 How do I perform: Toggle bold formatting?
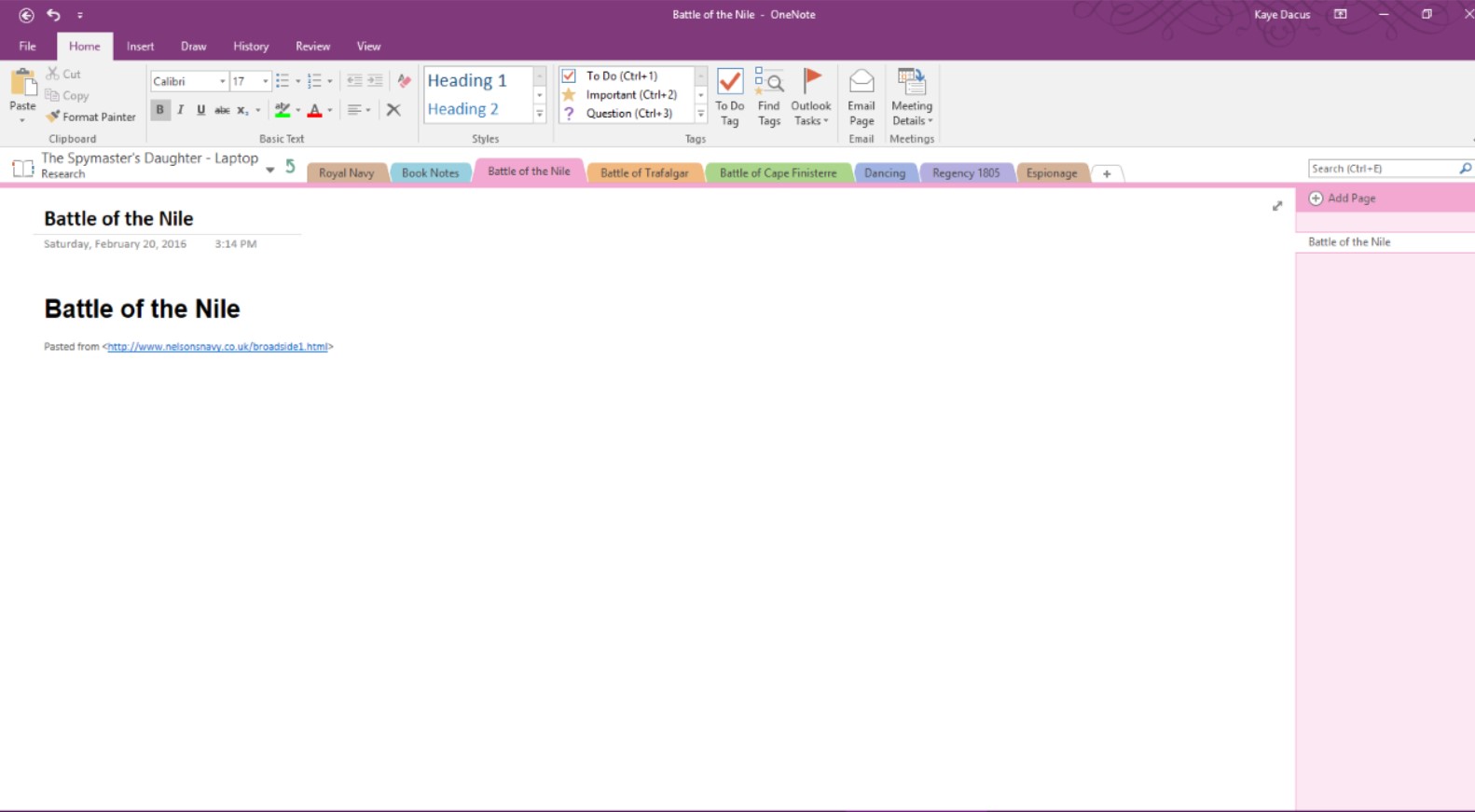pos(160,110)
